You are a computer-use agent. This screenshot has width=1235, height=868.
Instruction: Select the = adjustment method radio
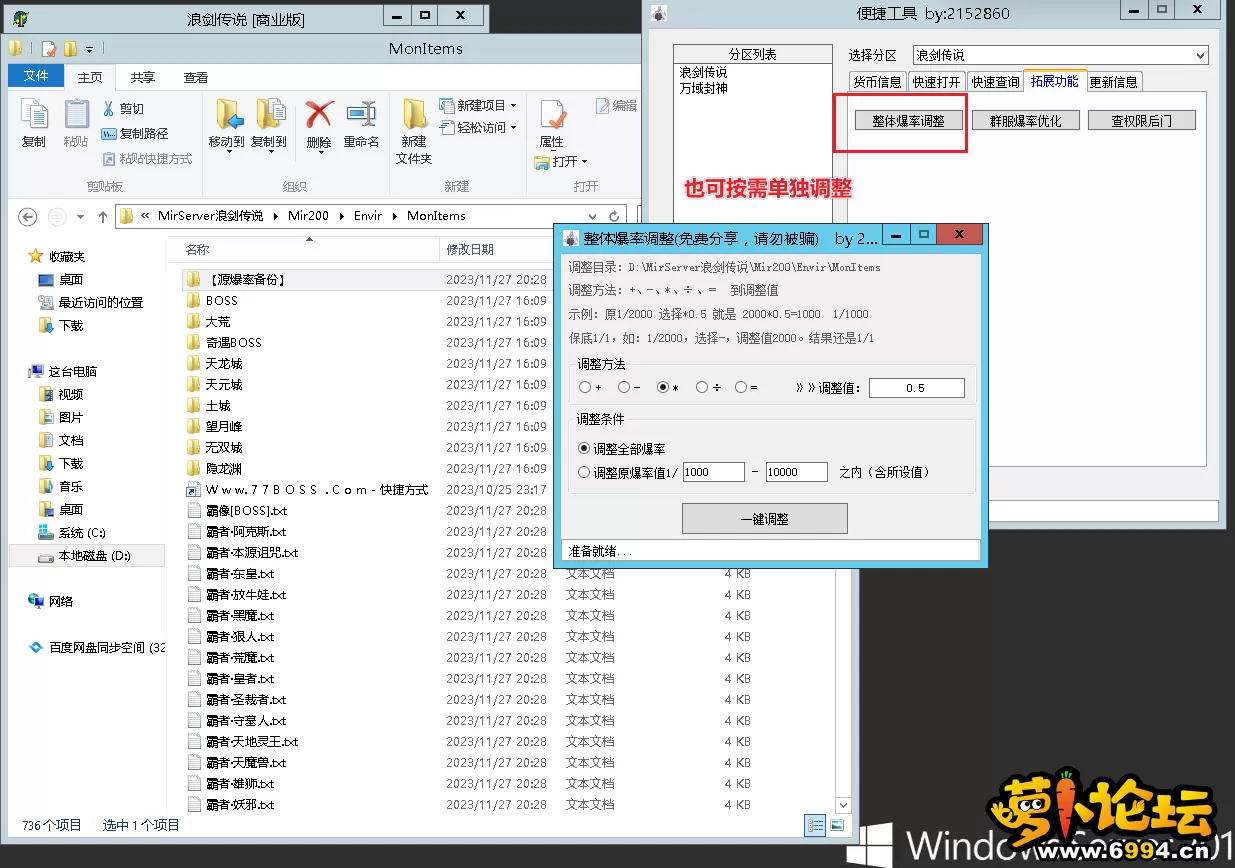(x=741, y=387)
